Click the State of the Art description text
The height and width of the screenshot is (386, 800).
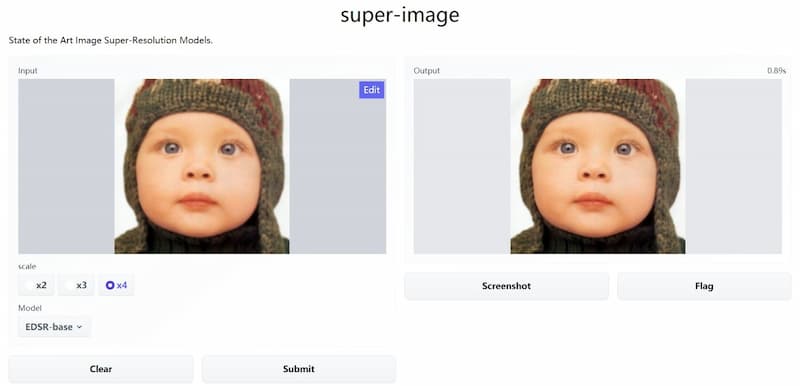pyautogui.click(x=111, y=40)
